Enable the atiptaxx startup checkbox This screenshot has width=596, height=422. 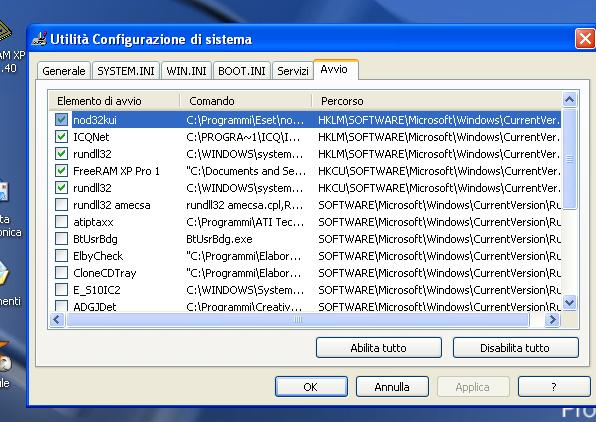61,222
